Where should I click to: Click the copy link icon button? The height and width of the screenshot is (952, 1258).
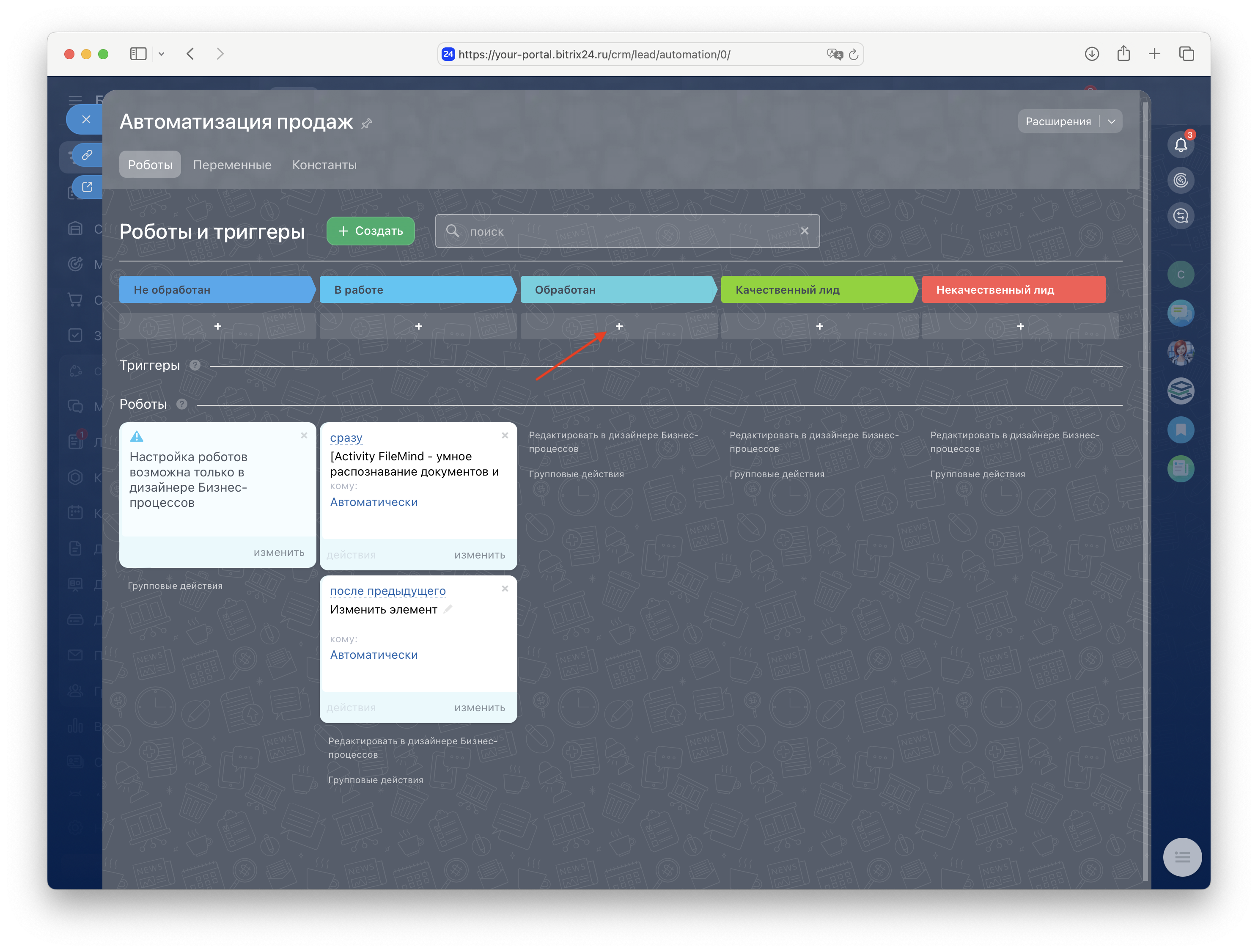tap(87, 155)
